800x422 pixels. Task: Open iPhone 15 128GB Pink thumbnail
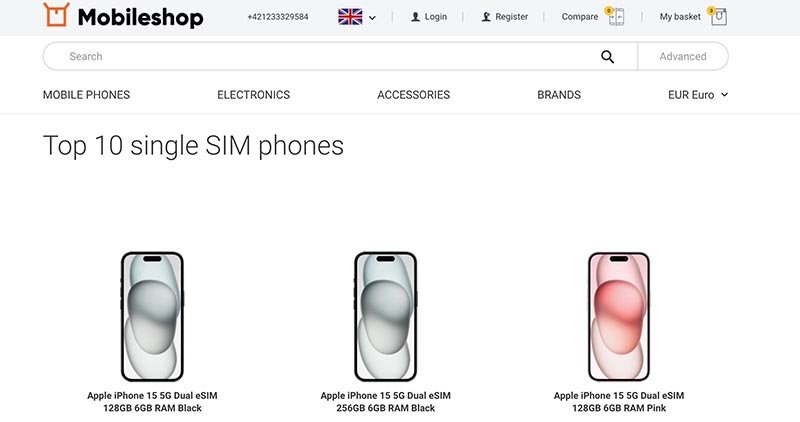pos(619,315)
